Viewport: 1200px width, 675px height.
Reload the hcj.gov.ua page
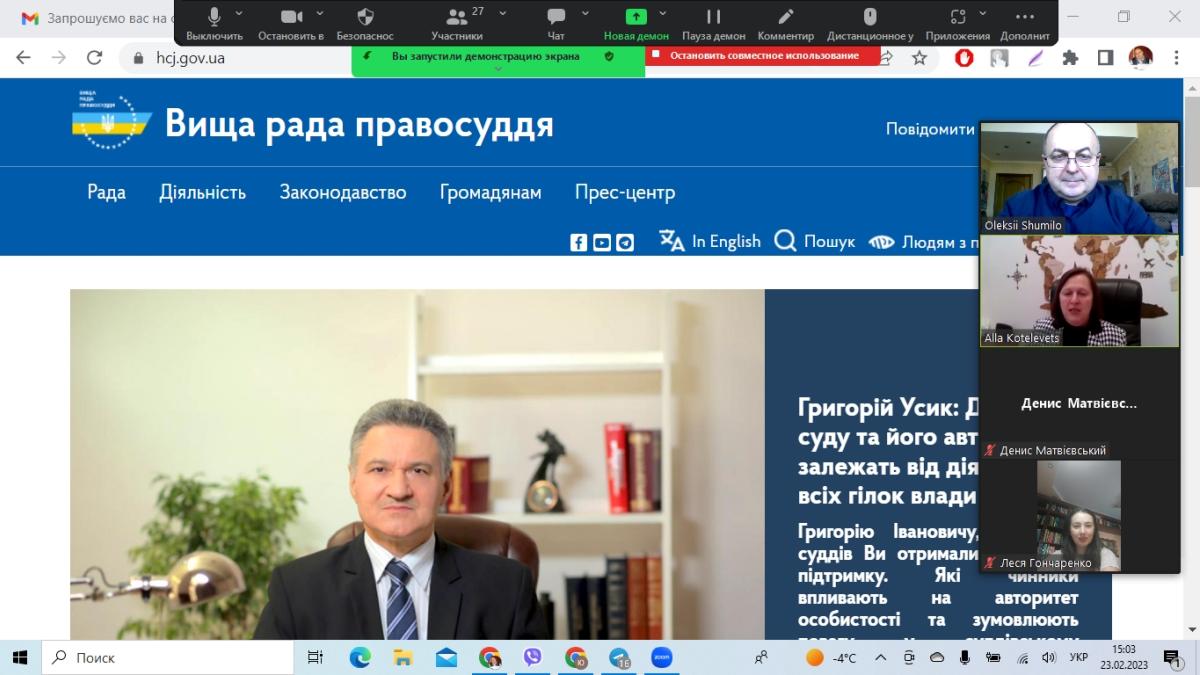pyautogui.click(x=95, y=58)
